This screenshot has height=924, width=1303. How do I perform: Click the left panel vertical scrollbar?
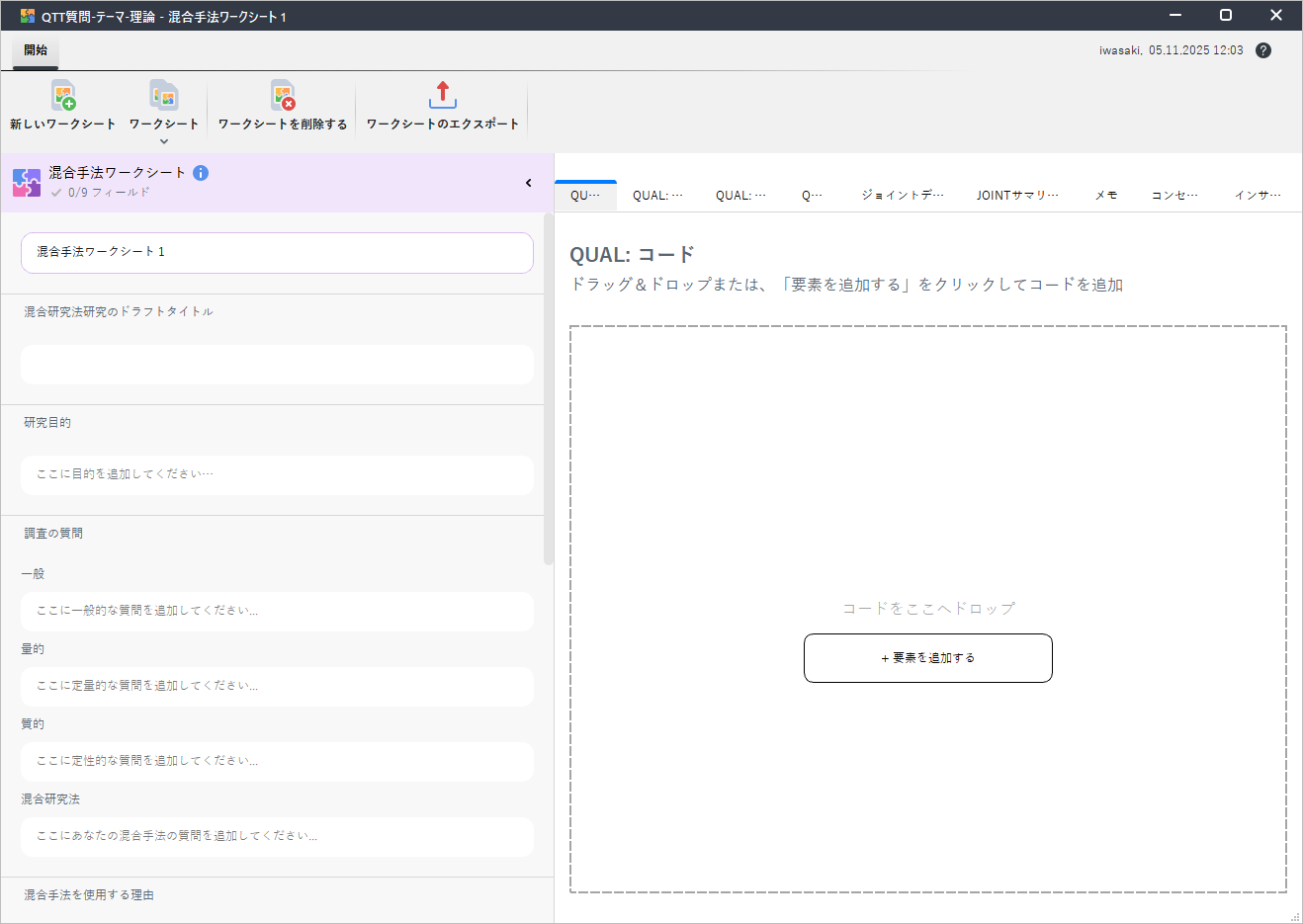(549, 395)
